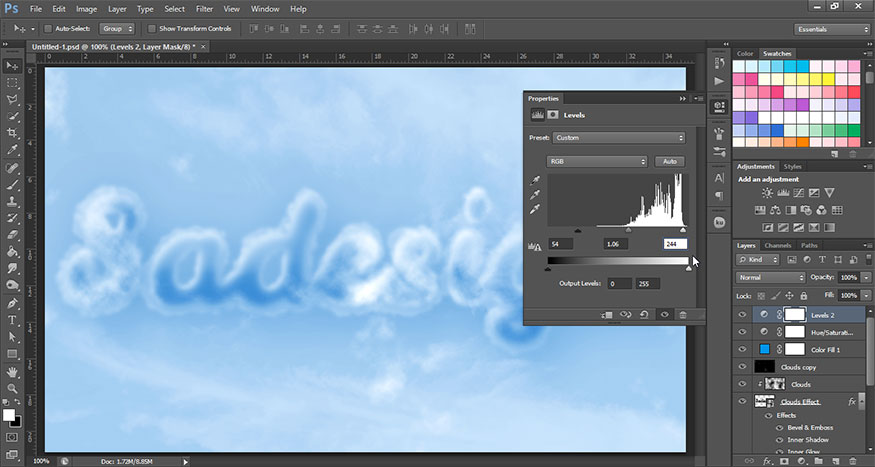This screenshot has width=875, height=467.
Task: Select the Move tool
Action: click(13, 65)
